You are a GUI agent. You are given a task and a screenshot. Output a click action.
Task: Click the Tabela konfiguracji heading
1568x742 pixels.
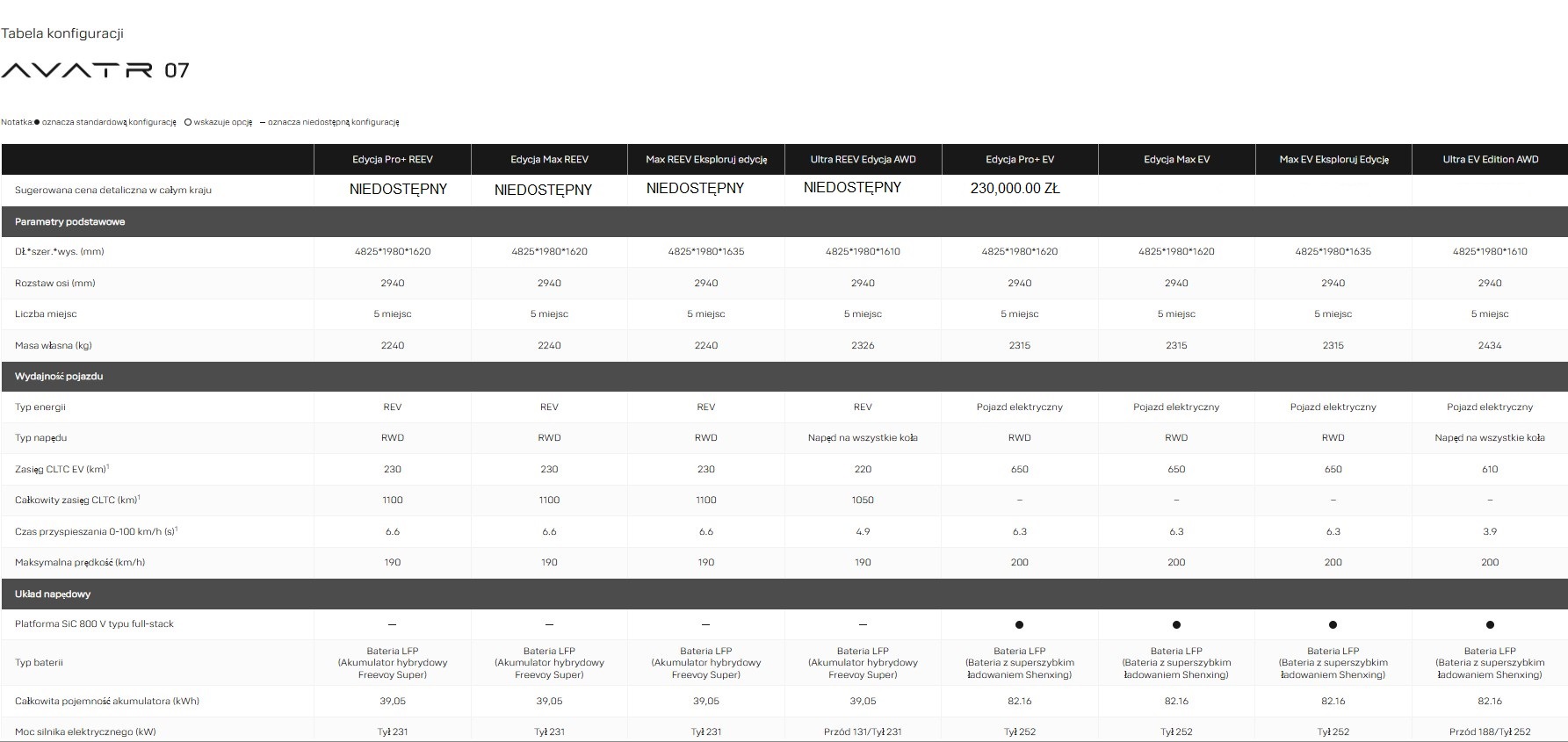click(x=62, y=33)
